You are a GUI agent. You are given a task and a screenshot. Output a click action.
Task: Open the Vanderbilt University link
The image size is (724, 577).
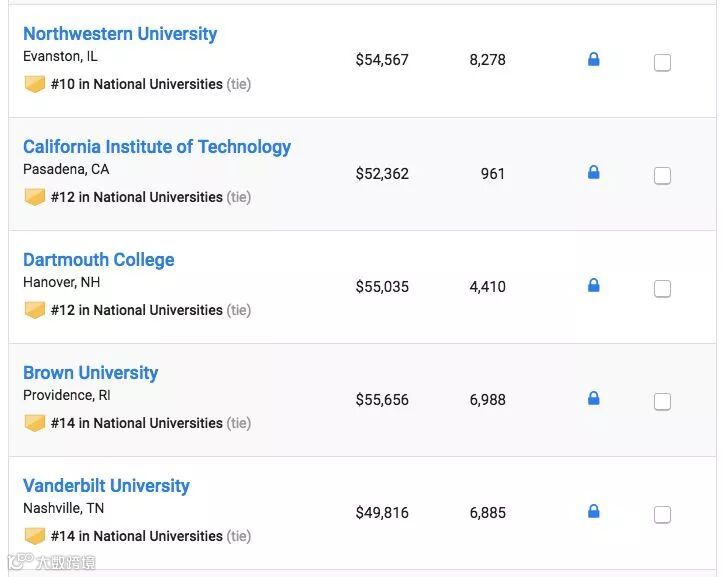(106, 486)
